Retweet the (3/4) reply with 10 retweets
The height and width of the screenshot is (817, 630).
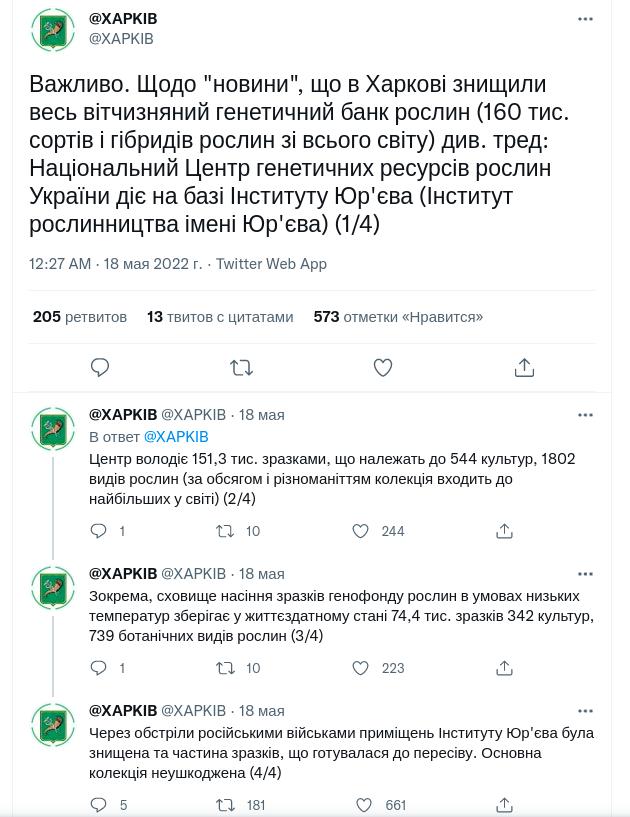[x=225, y=668]
